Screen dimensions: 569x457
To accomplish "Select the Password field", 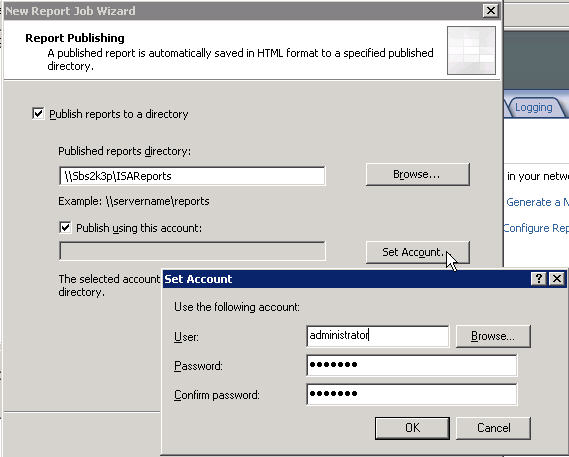I will click(412, 365).
